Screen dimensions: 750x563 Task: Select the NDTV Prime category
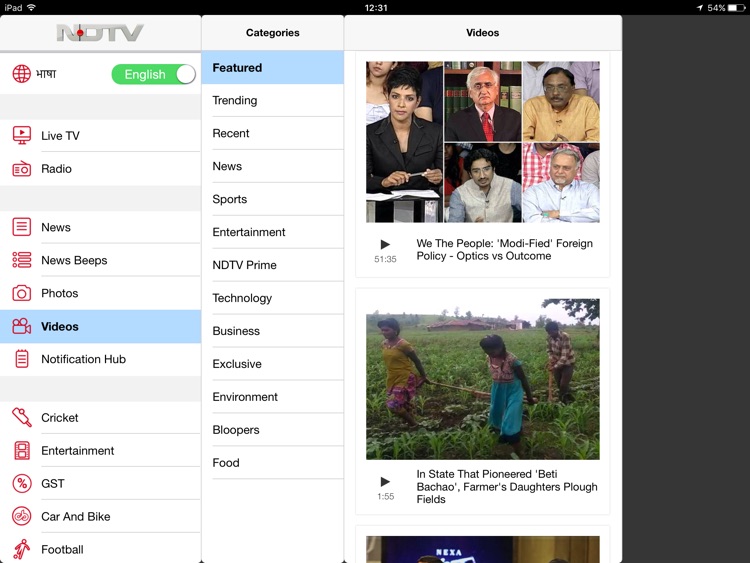click(273, 265)
